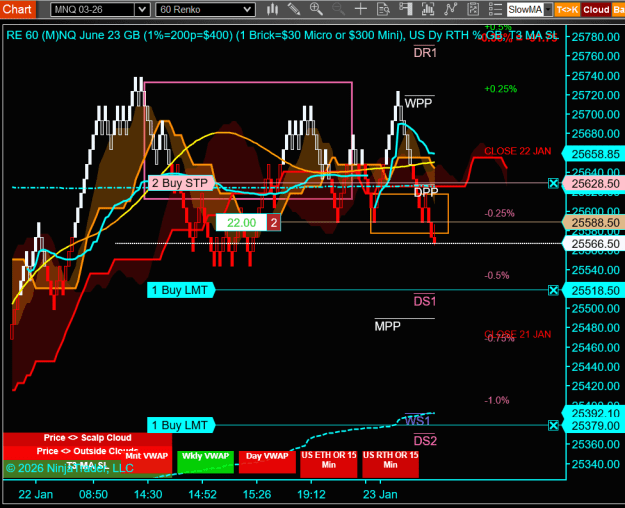
Task: Click the -1.0% level label
Action: point(497,400)
